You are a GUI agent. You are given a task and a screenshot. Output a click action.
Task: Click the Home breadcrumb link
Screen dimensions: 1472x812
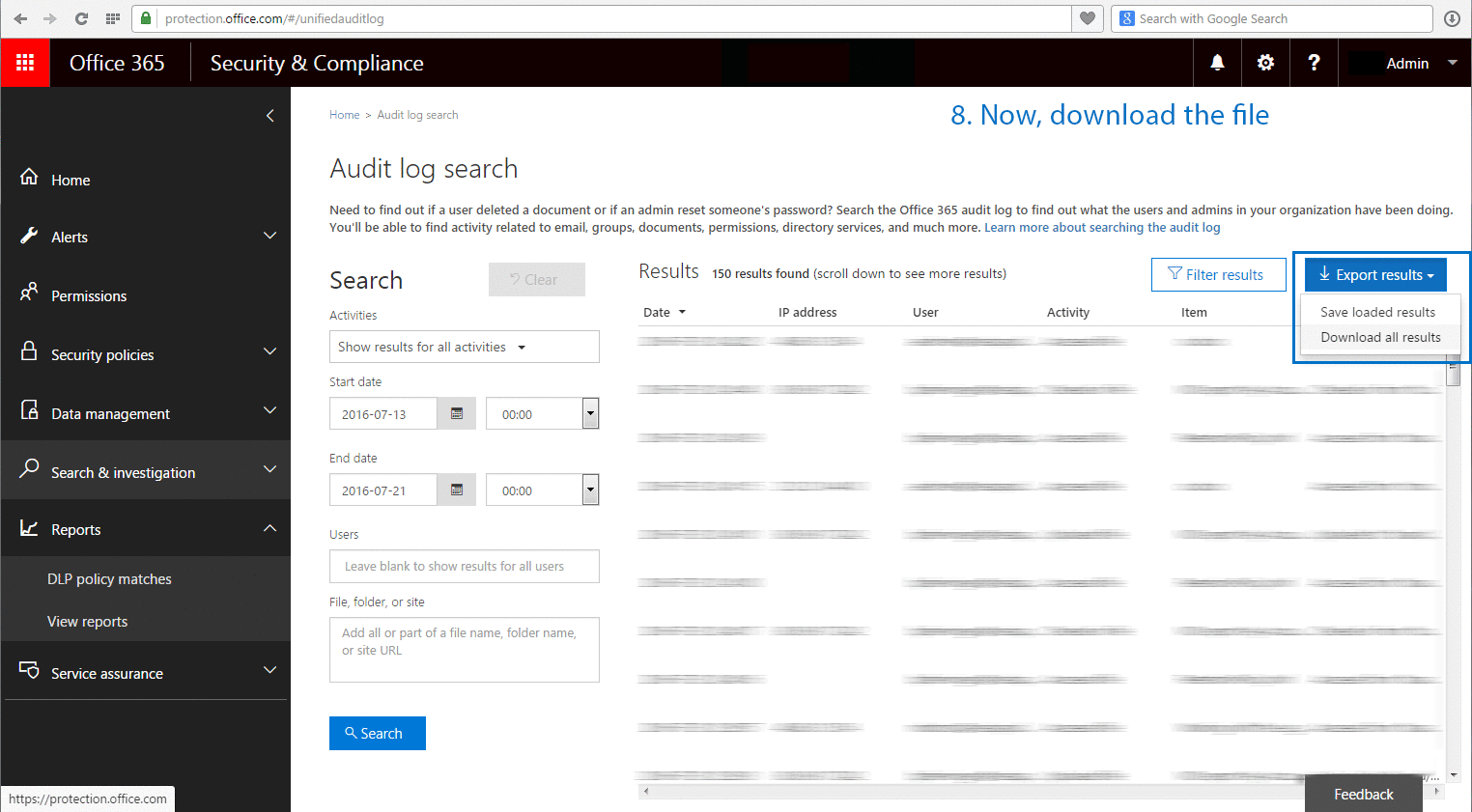click(344, 115)
